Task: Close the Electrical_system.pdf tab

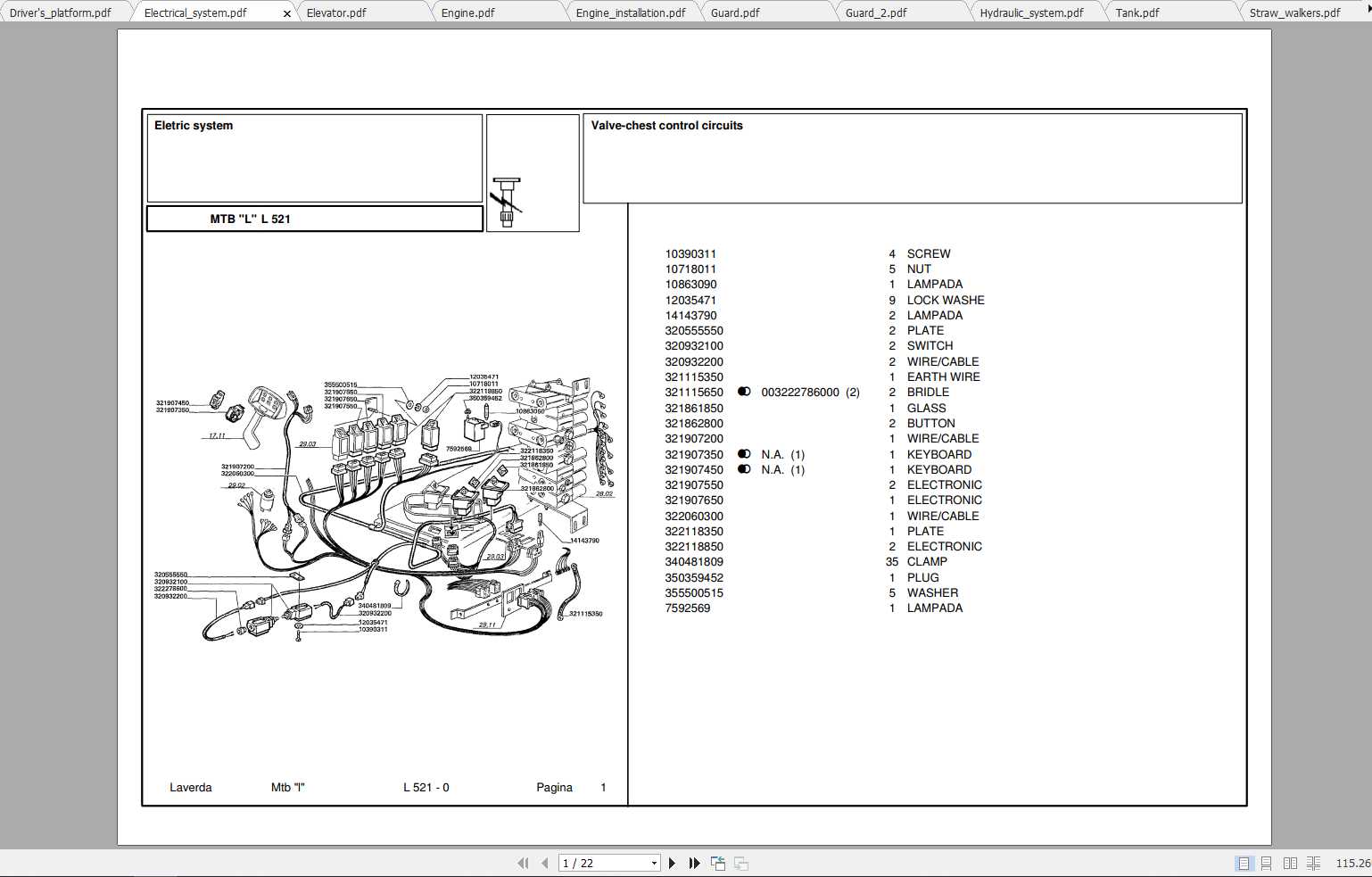Action: coord(287,12)
